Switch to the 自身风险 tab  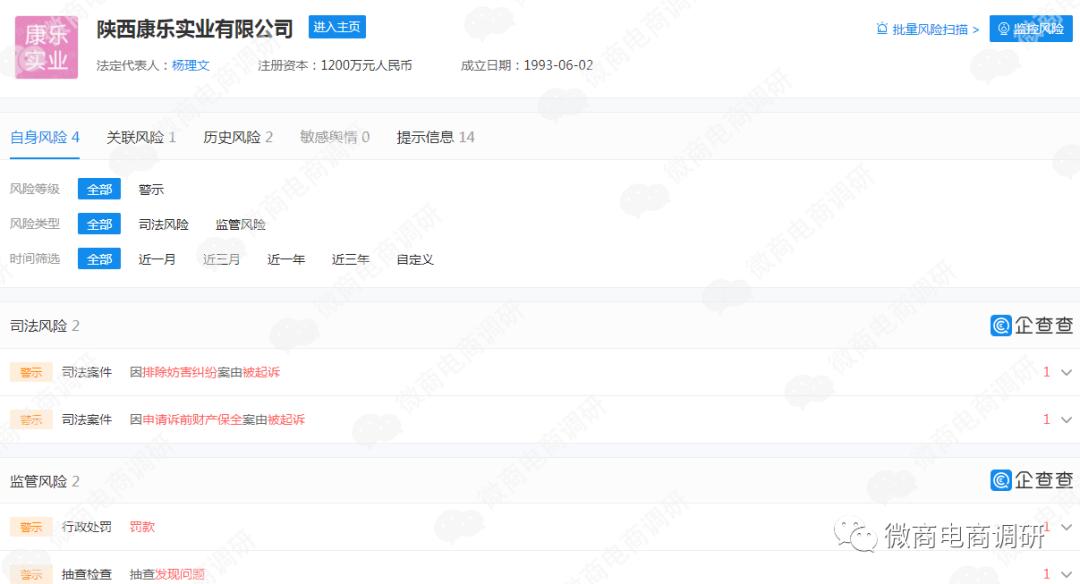click(45, 137)
